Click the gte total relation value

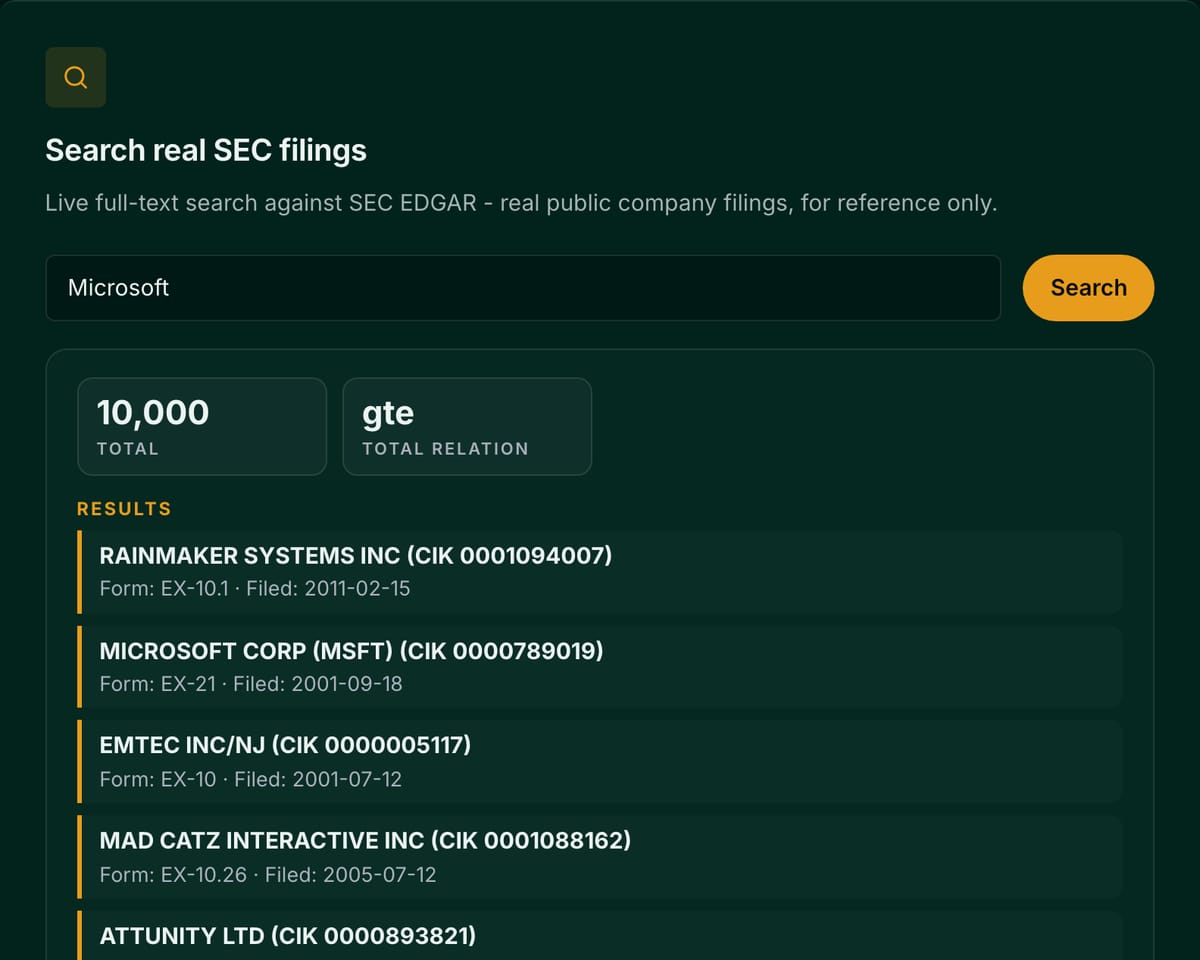[388, 413]
